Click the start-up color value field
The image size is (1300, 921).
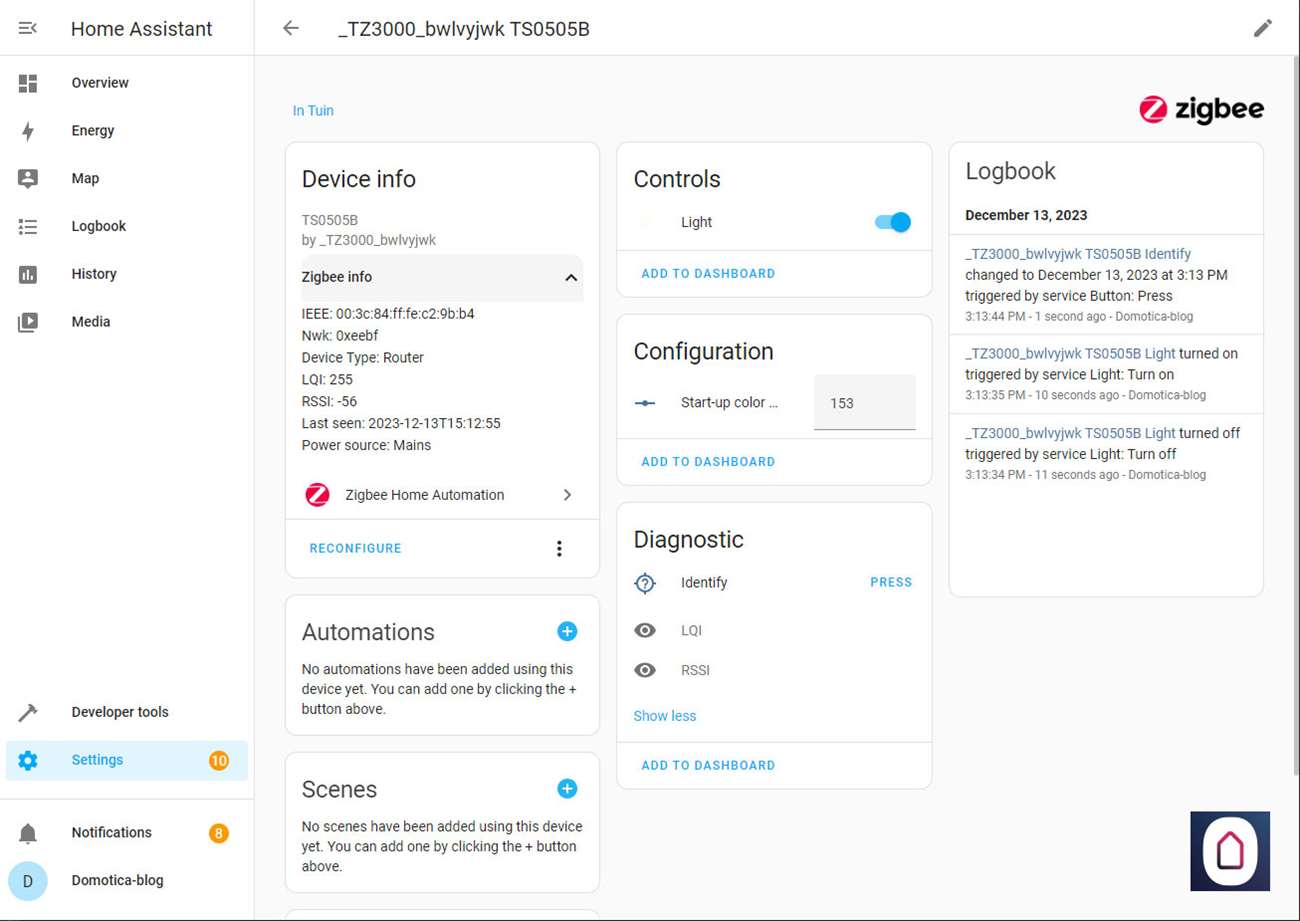click(864, 403)
